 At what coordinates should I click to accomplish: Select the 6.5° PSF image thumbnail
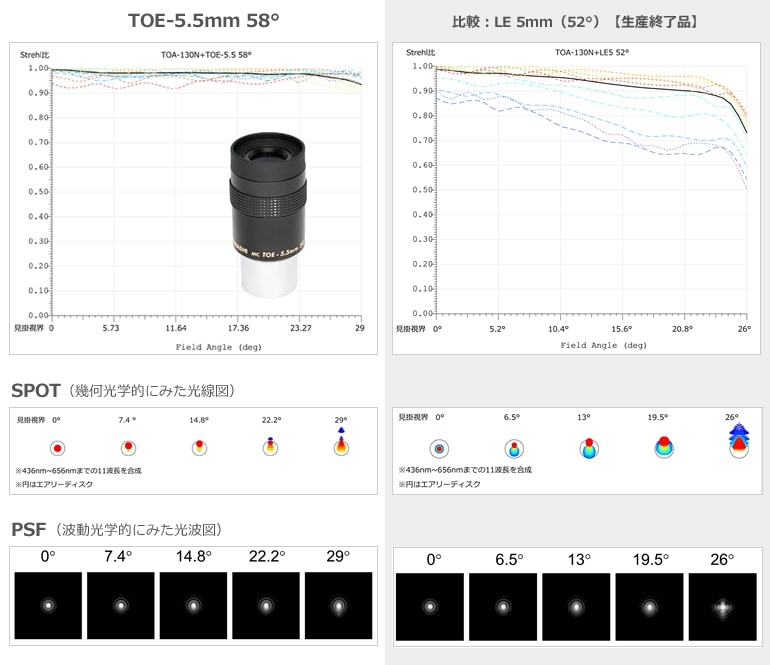coord(503,607)
